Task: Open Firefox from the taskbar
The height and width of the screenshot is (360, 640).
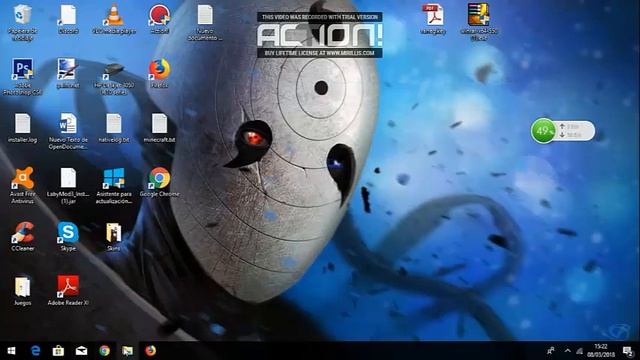Action: point(151,351)
